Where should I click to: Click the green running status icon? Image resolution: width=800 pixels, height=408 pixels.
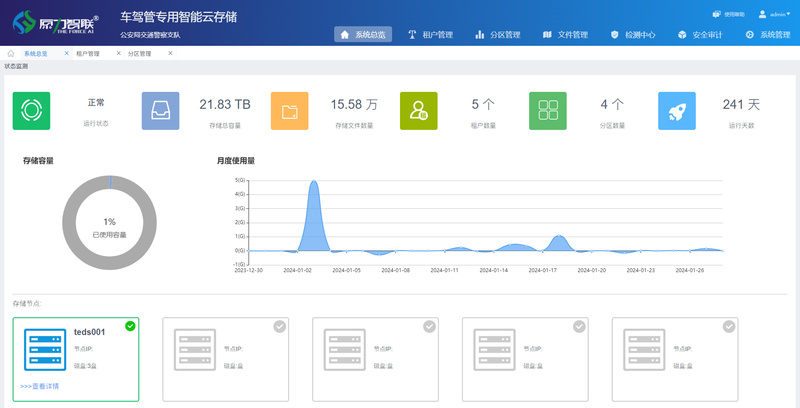coord(32,111)
